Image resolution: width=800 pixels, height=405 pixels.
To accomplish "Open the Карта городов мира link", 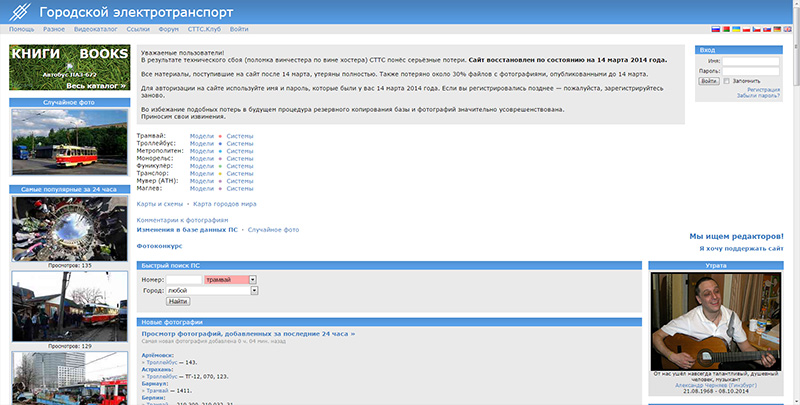I will [224, 204].
